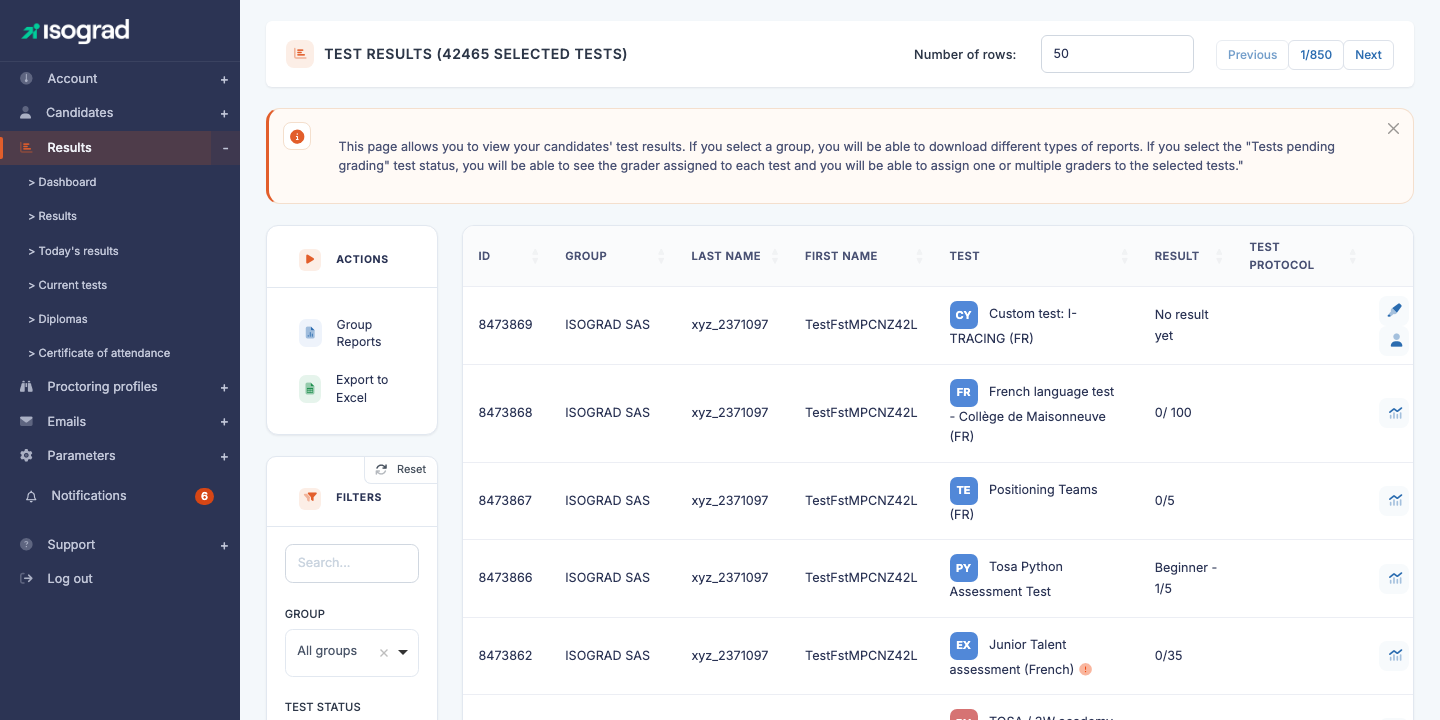Collapse the Results menu minus sign
1440x720 pixels.
[225, 148]
